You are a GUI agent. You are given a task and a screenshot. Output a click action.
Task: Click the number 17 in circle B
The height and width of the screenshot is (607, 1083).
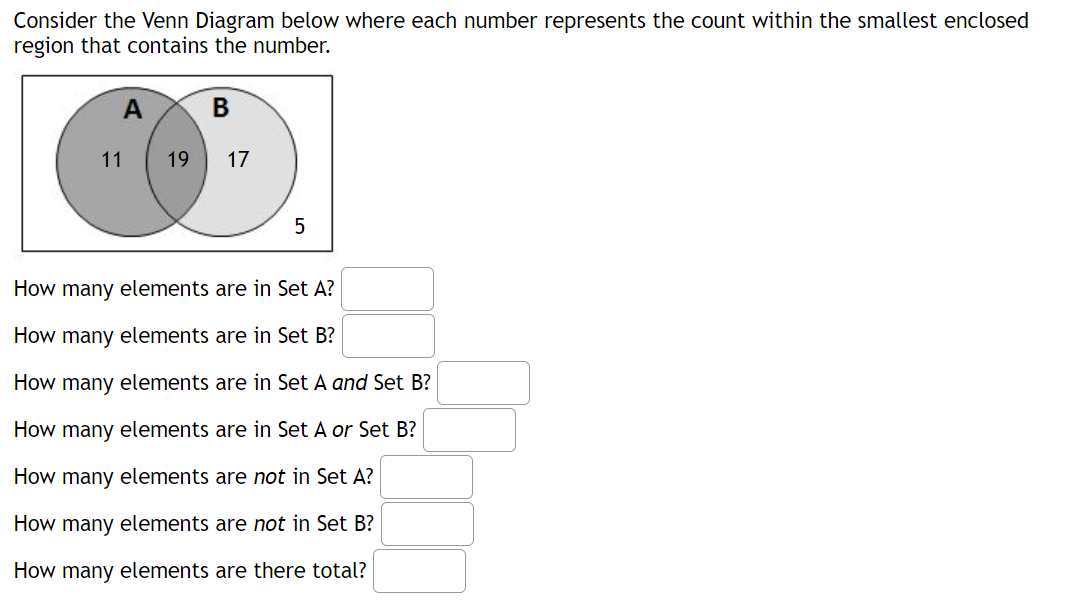click(x=238, y=160)
